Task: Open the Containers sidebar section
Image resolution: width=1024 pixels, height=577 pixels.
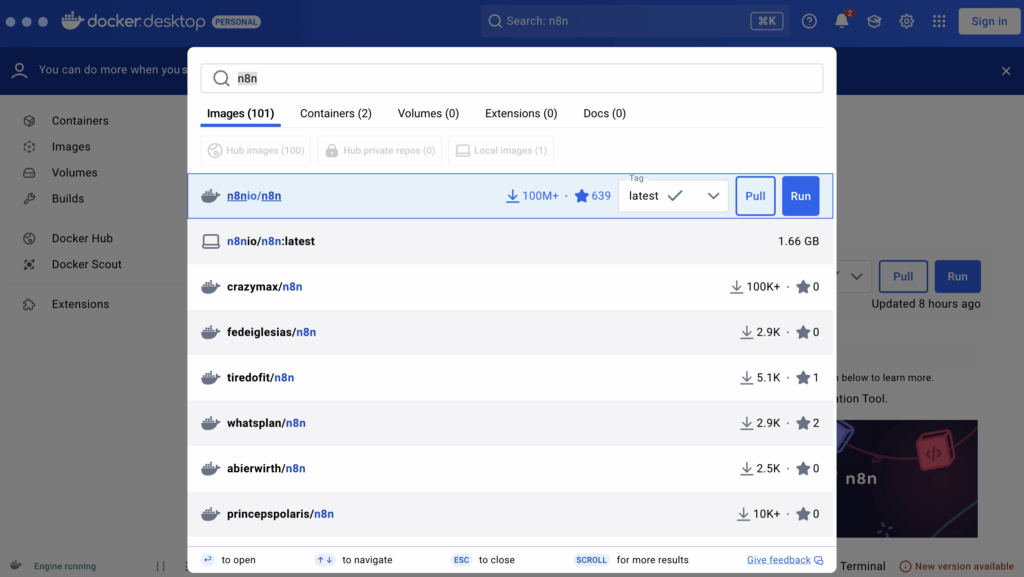Action: (x=80, y=121)
